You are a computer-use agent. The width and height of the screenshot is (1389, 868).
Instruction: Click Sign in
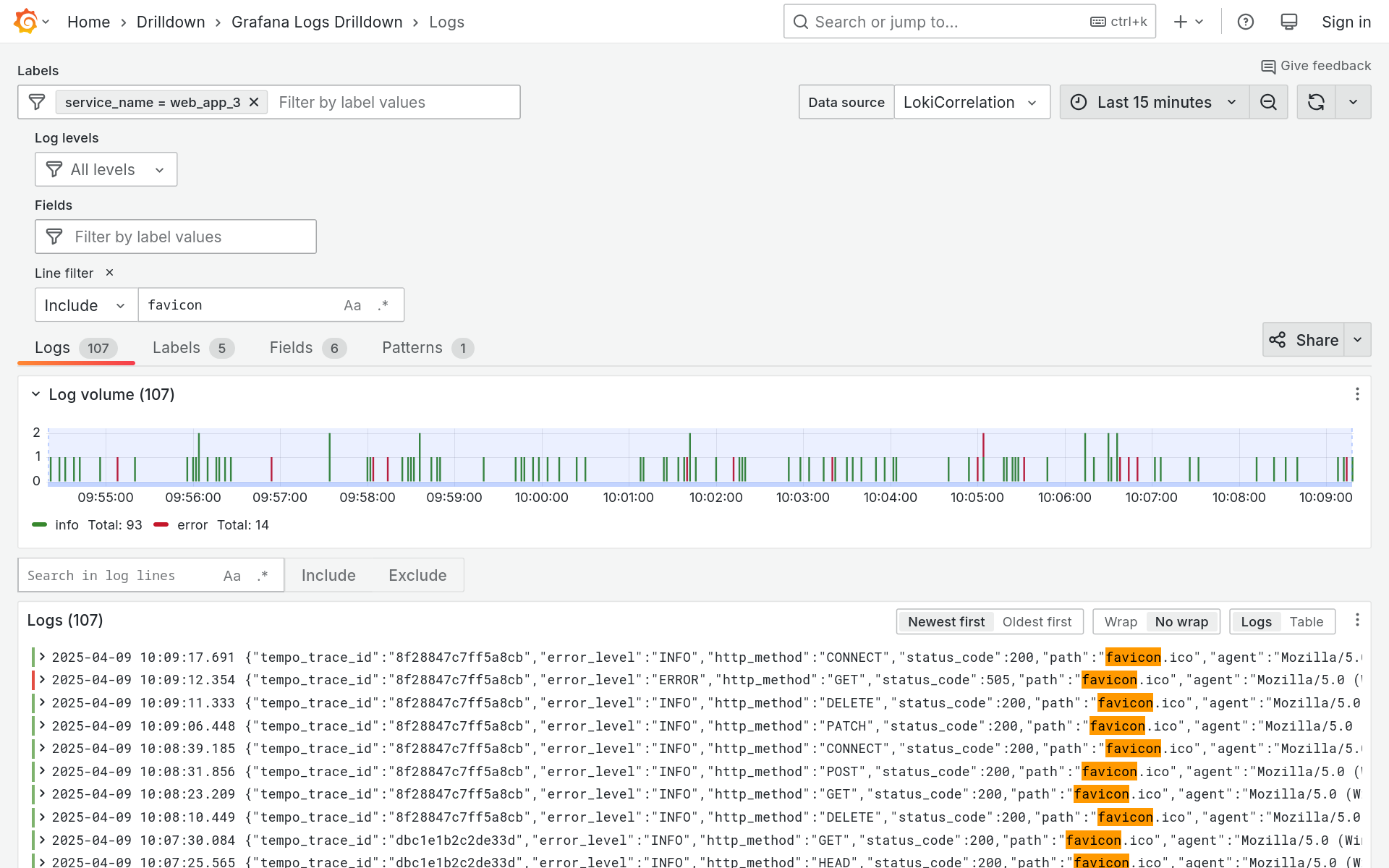(1346, 22)
